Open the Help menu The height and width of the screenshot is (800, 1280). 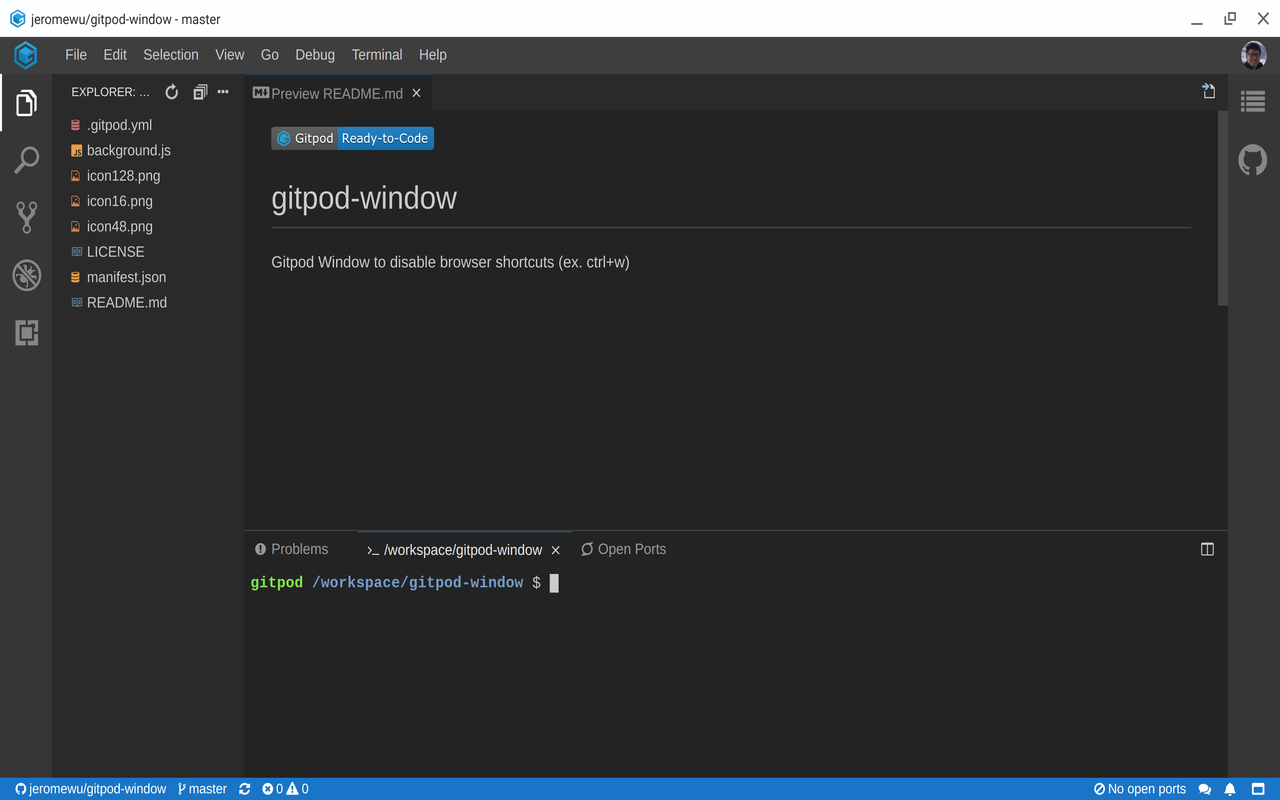click(433, 55)
